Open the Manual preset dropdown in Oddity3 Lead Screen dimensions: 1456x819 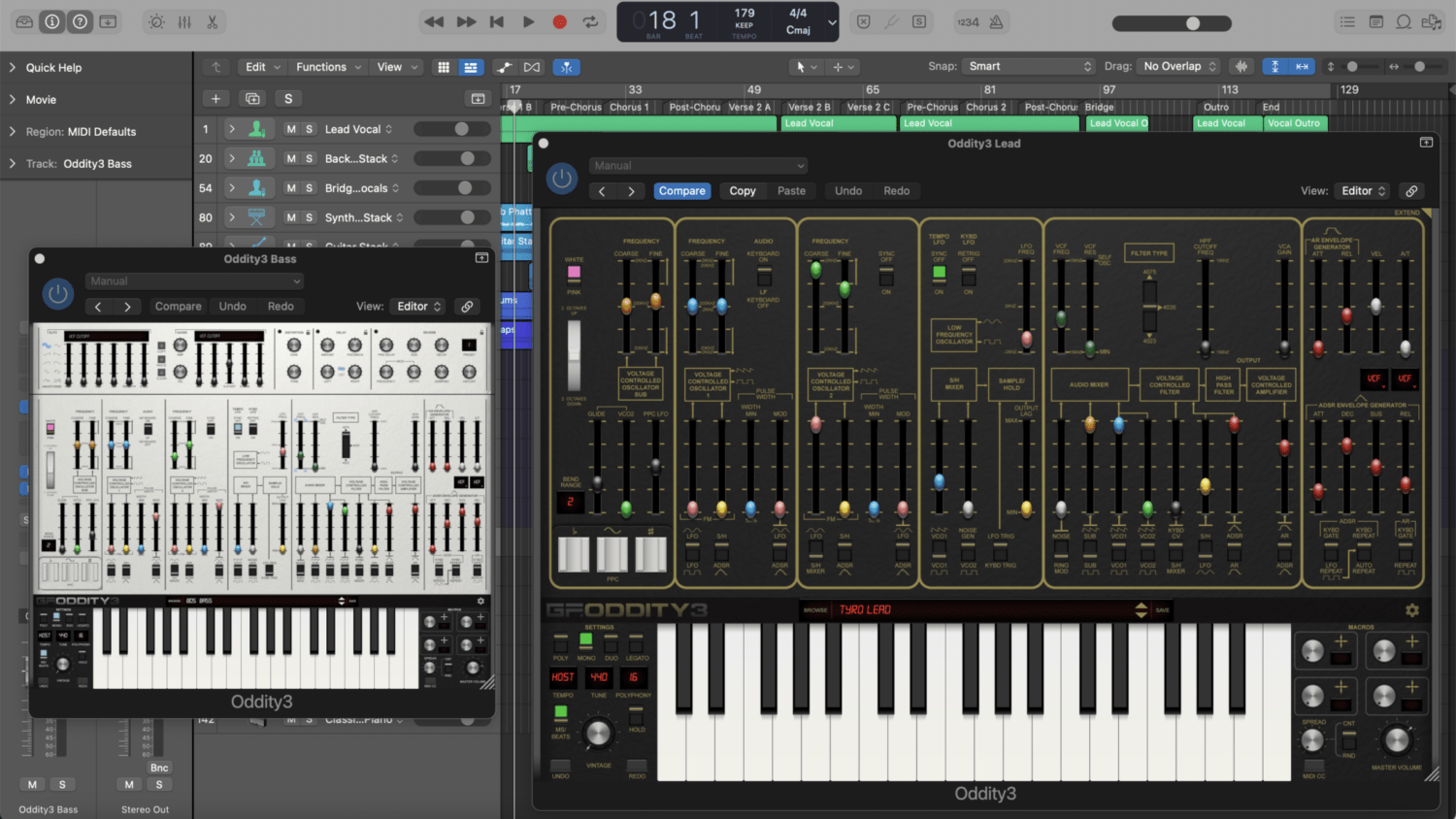pyautogui.click(x=697, y=165)
